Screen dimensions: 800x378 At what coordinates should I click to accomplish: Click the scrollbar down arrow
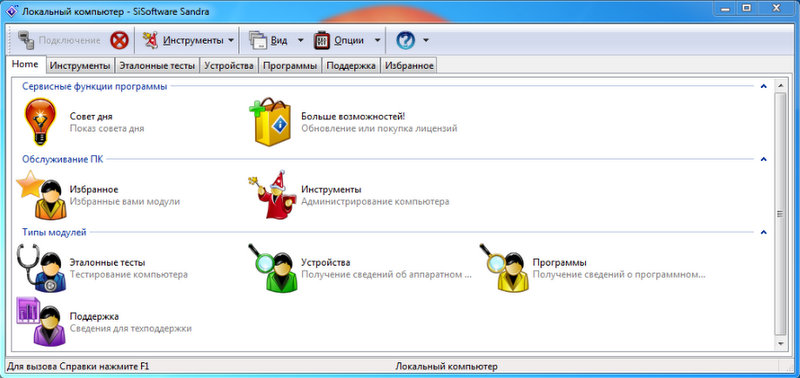click(x=780, y=344)
